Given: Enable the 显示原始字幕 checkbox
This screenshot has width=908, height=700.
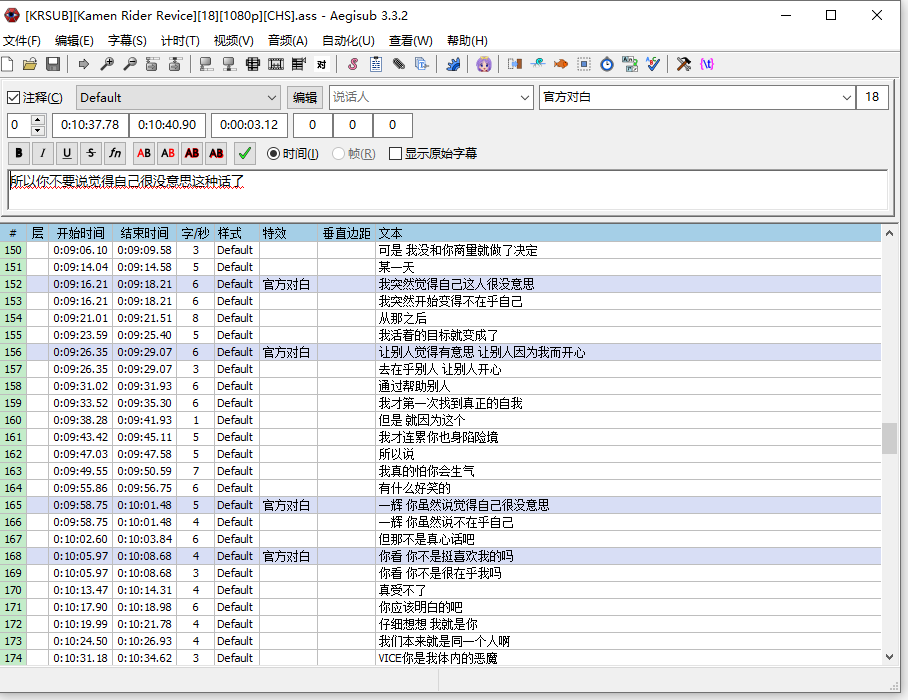Looking at the screenshot, I should 396,154.
